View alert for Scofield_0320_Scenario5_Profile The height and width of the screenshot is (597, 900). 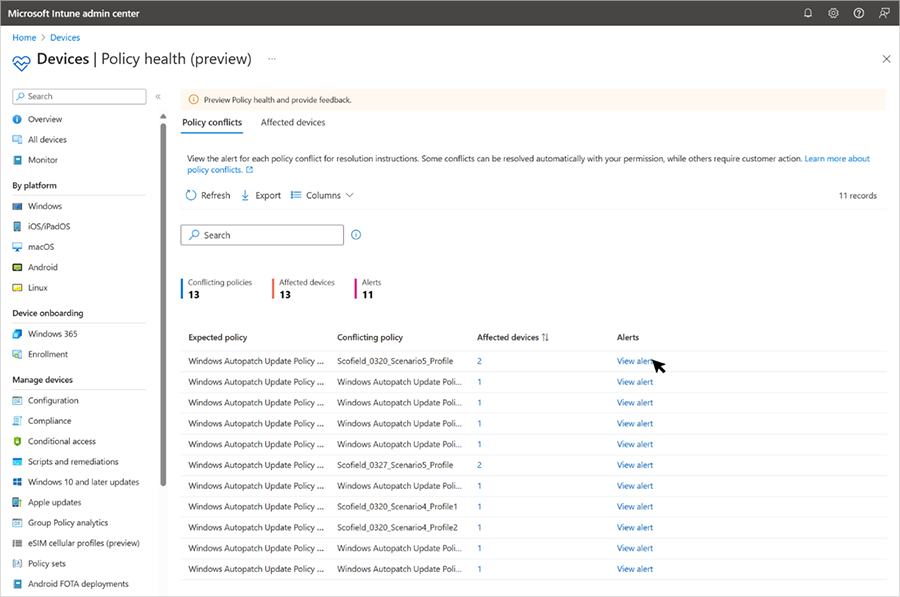[634, 361]
